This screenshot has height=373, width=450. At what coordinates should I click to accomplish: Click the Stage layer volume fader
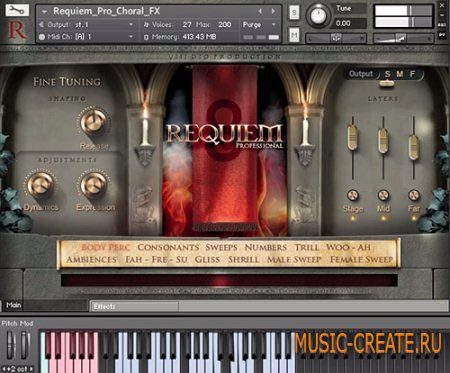tap(352, 137)
